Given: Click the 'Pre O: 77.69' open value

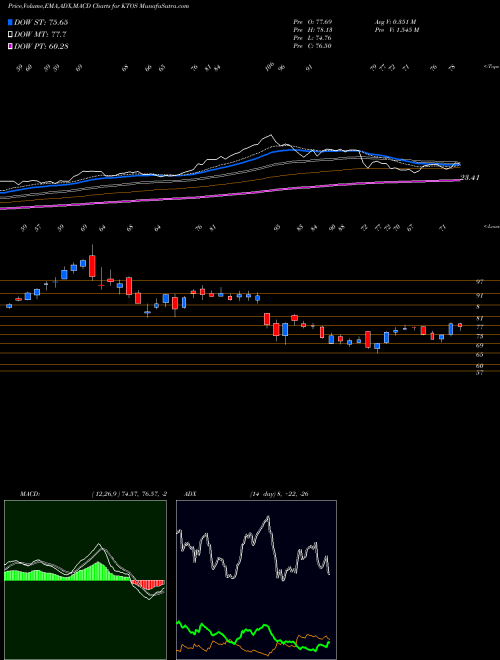Looking at the screenshot, I should tap(312, 21).
